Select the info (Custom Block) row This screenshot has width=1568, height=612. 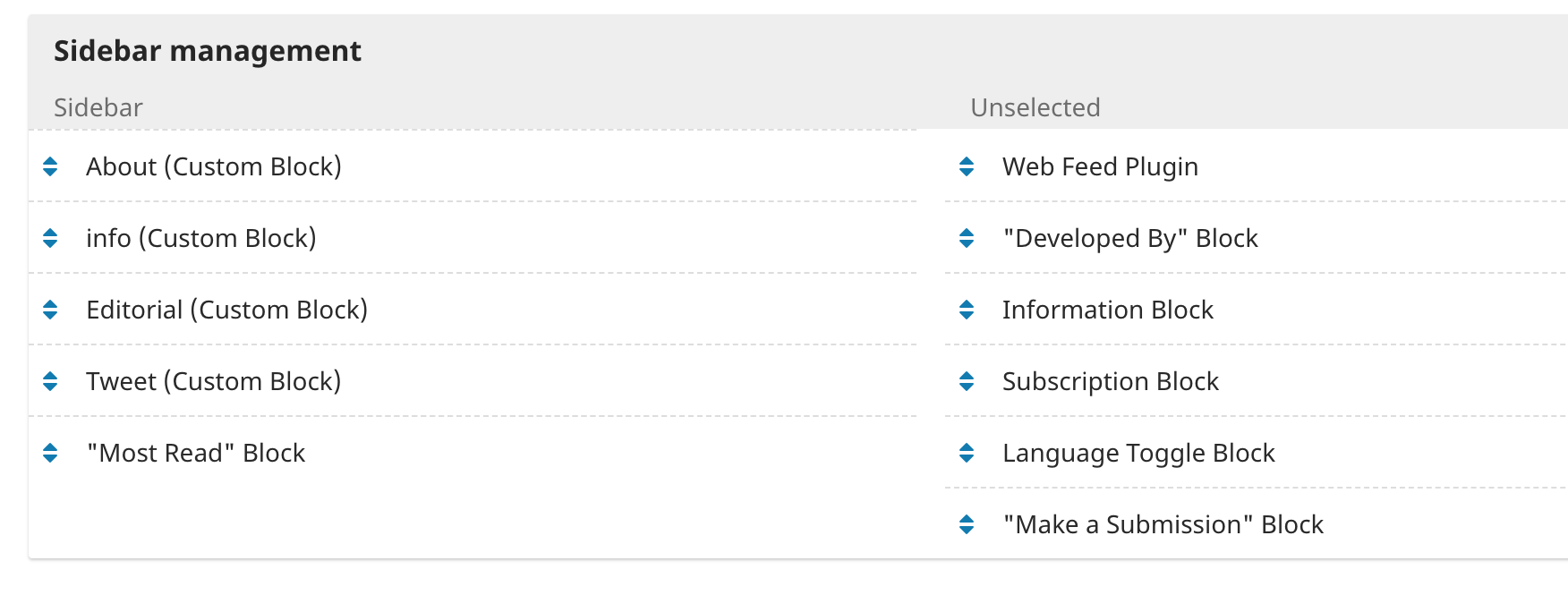tap(473, 238)
